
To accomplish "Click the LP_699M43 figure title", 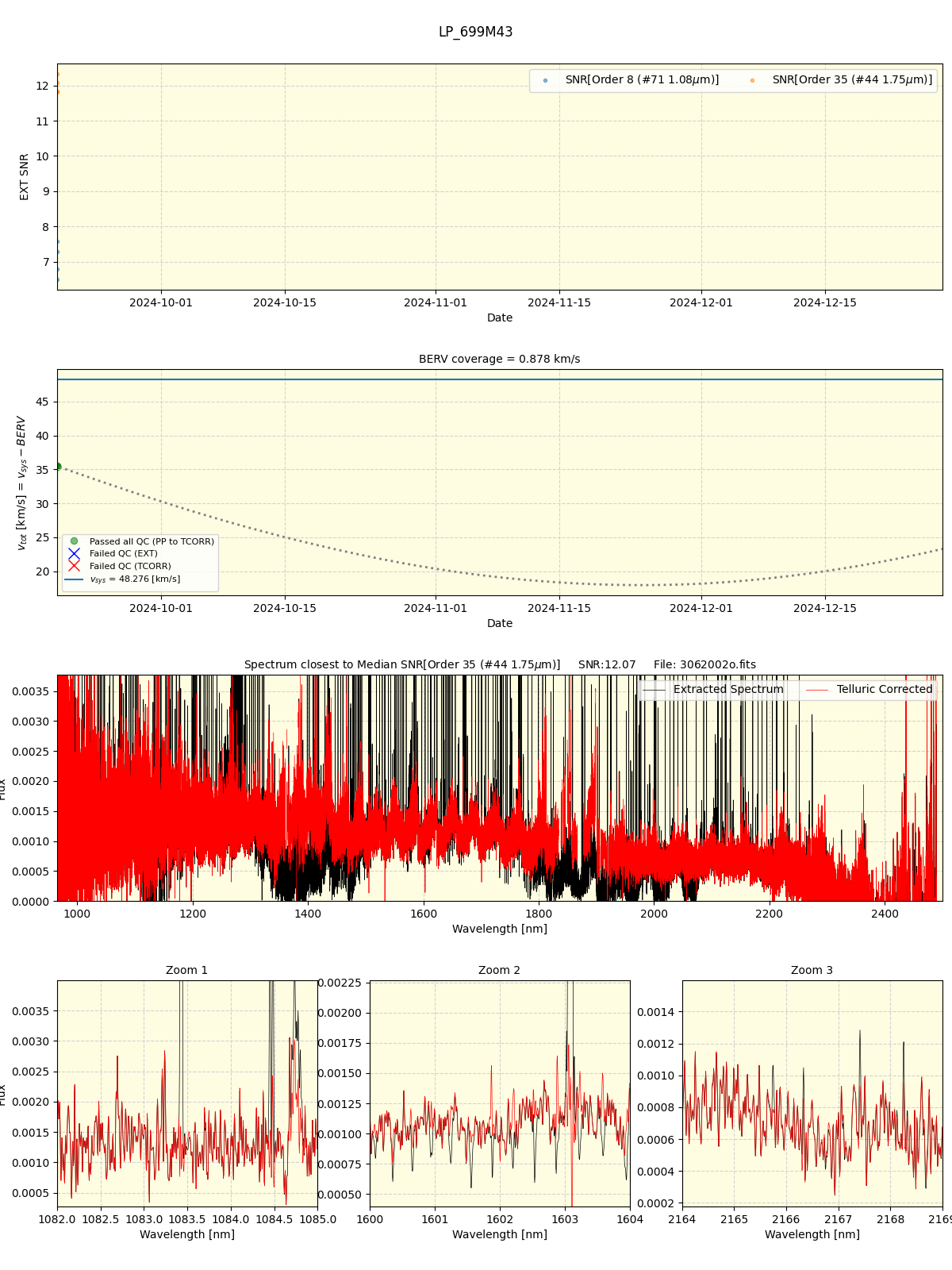I will click(x=475, y=33).
